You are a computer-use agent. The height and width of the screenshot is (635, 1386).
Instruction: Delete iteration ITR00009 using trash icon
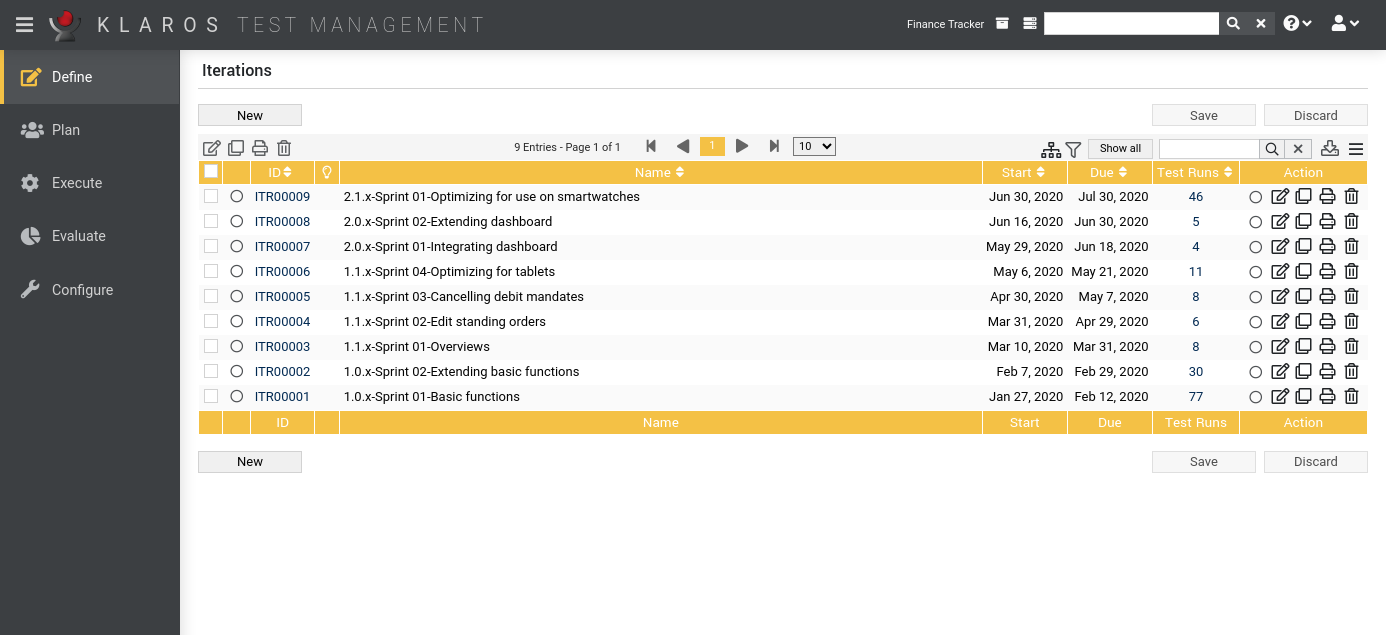1351,197
